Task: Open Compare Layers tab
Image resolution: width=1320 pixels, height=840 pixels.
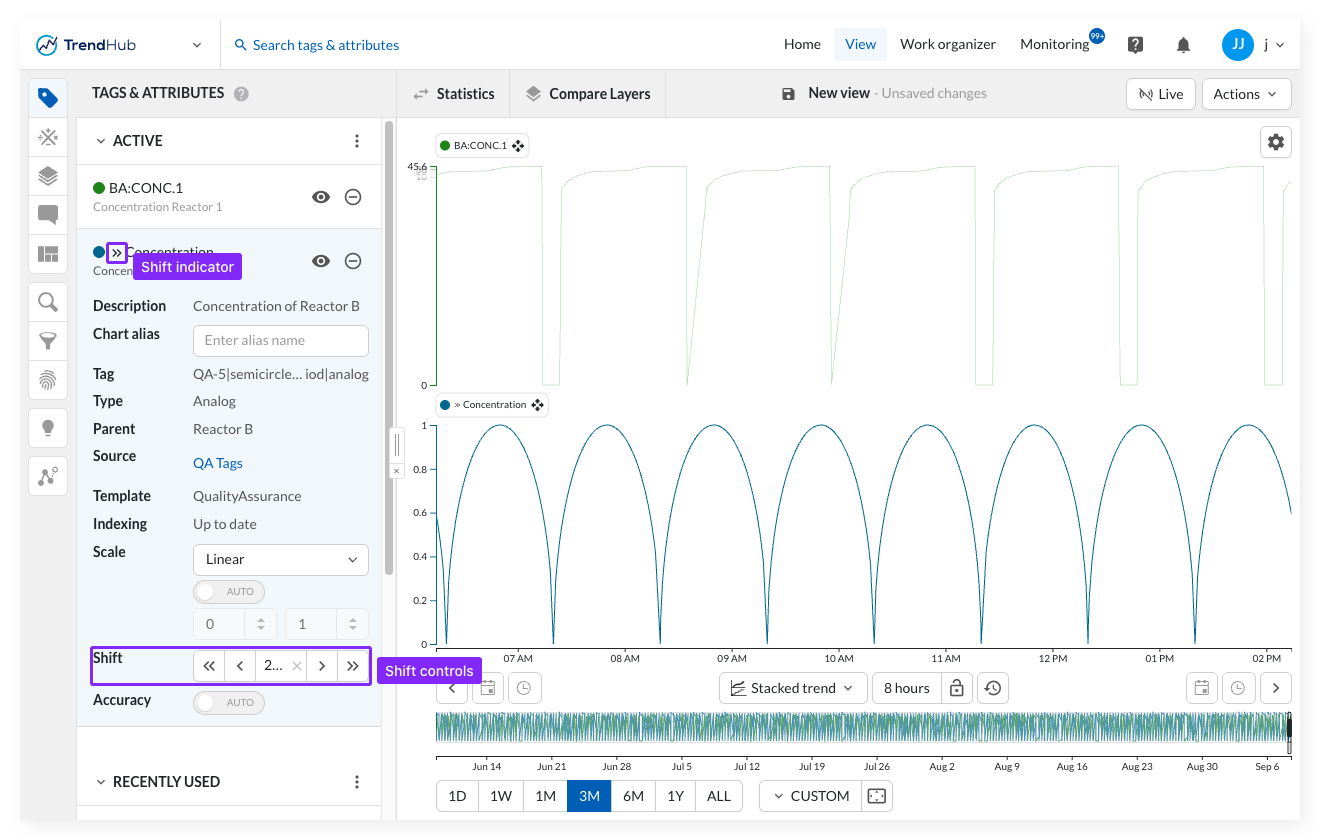Action: 588,94
